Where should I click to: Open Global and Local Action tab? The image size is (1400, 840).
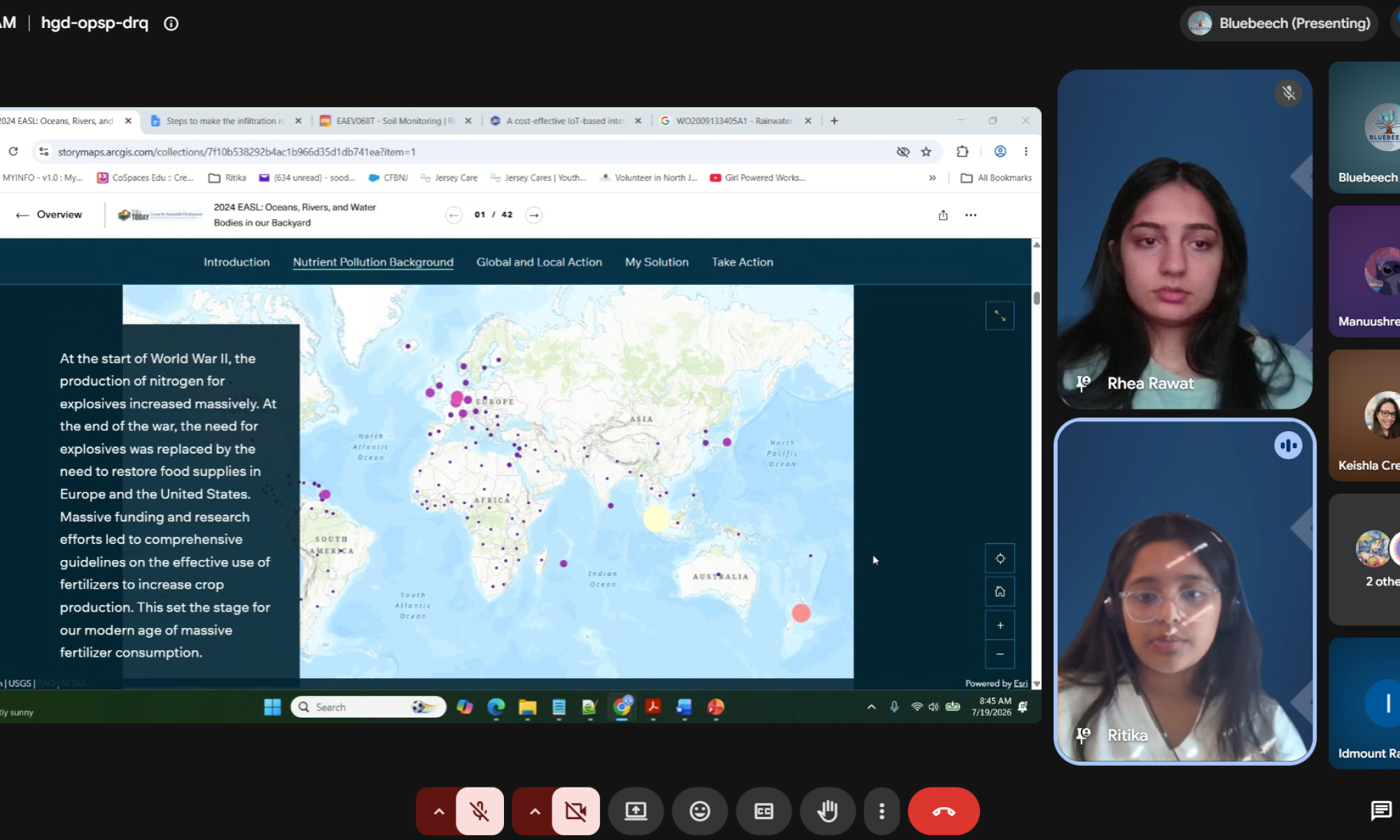tap(539, 262)
